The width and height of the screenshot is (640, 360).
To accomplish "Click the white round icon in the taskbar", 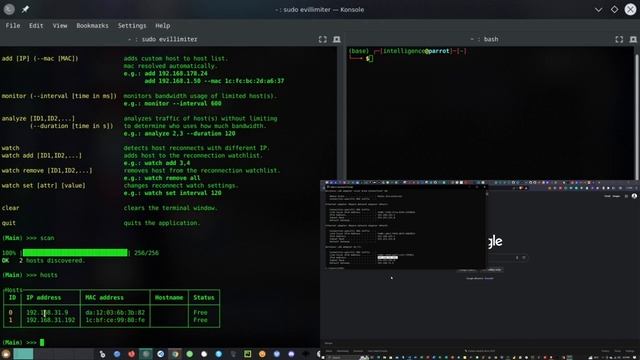I will 204,354.
